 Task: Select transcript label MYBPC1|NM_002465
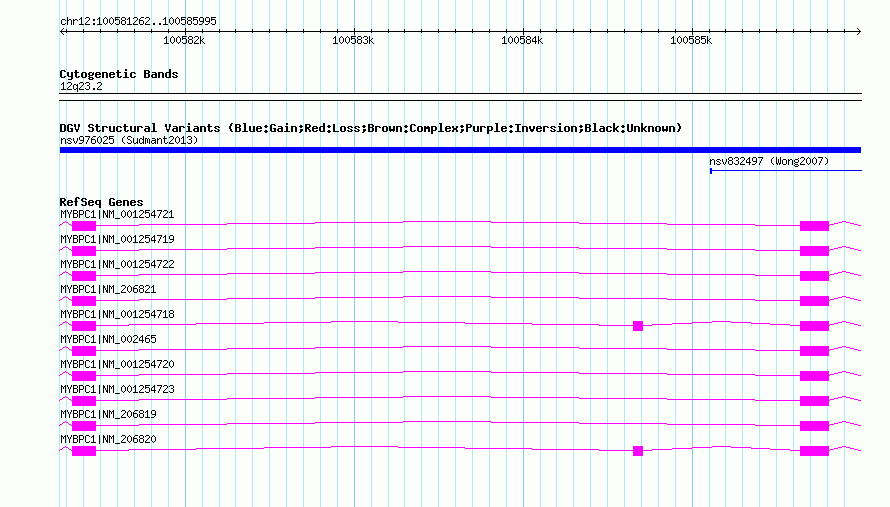[108, 340]
